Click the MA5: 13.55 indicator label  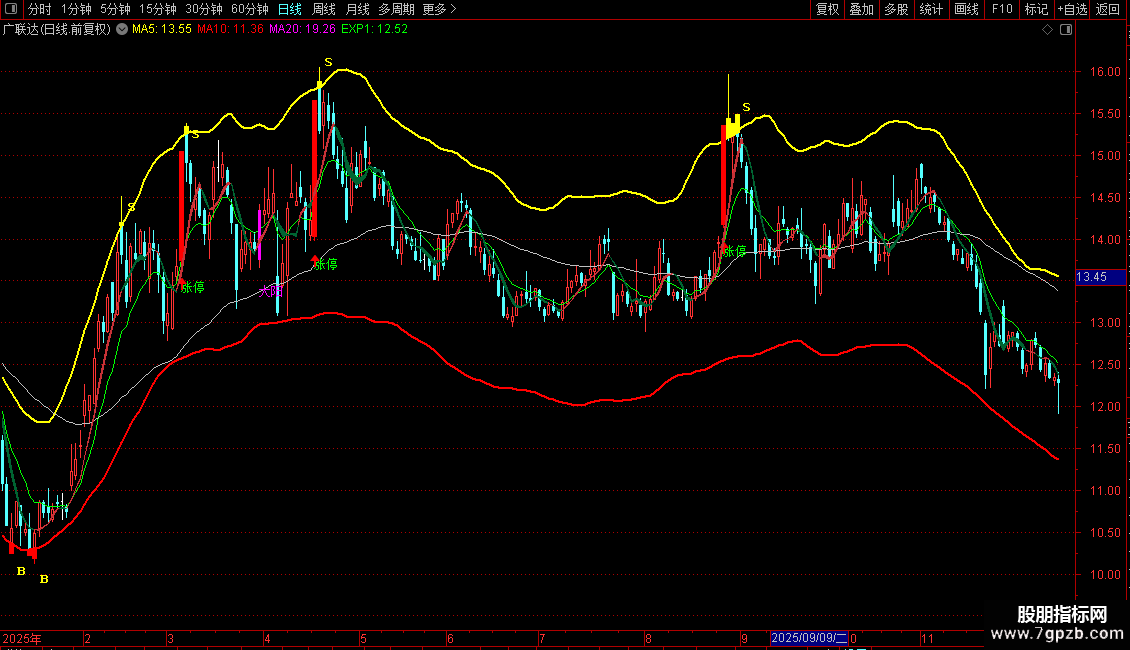(x=161, y=30)
